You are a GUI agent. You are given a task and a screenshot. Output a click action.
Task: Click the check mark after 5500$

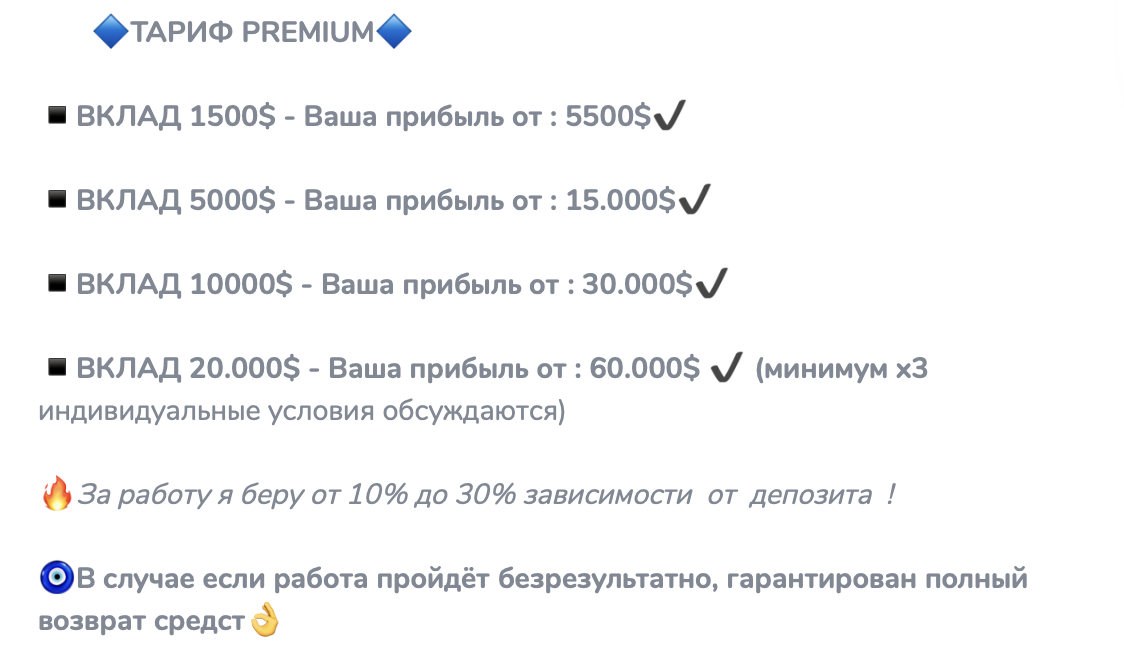[669, 117]
